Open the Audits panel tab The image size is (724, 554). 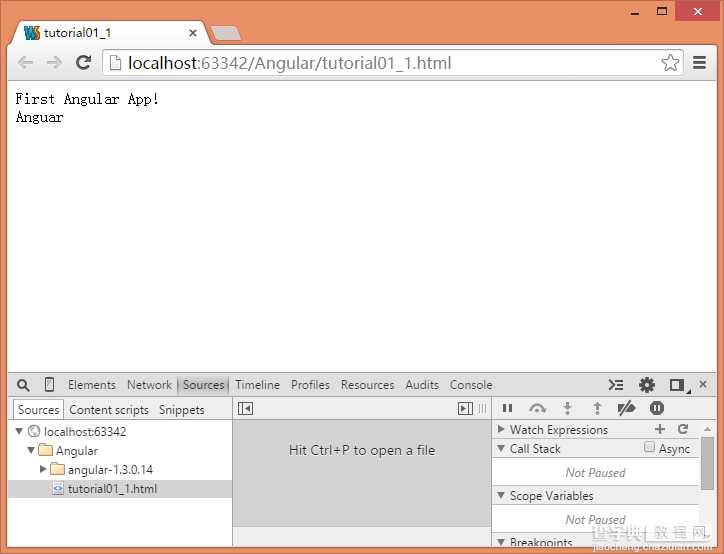(x=422, y=385)
